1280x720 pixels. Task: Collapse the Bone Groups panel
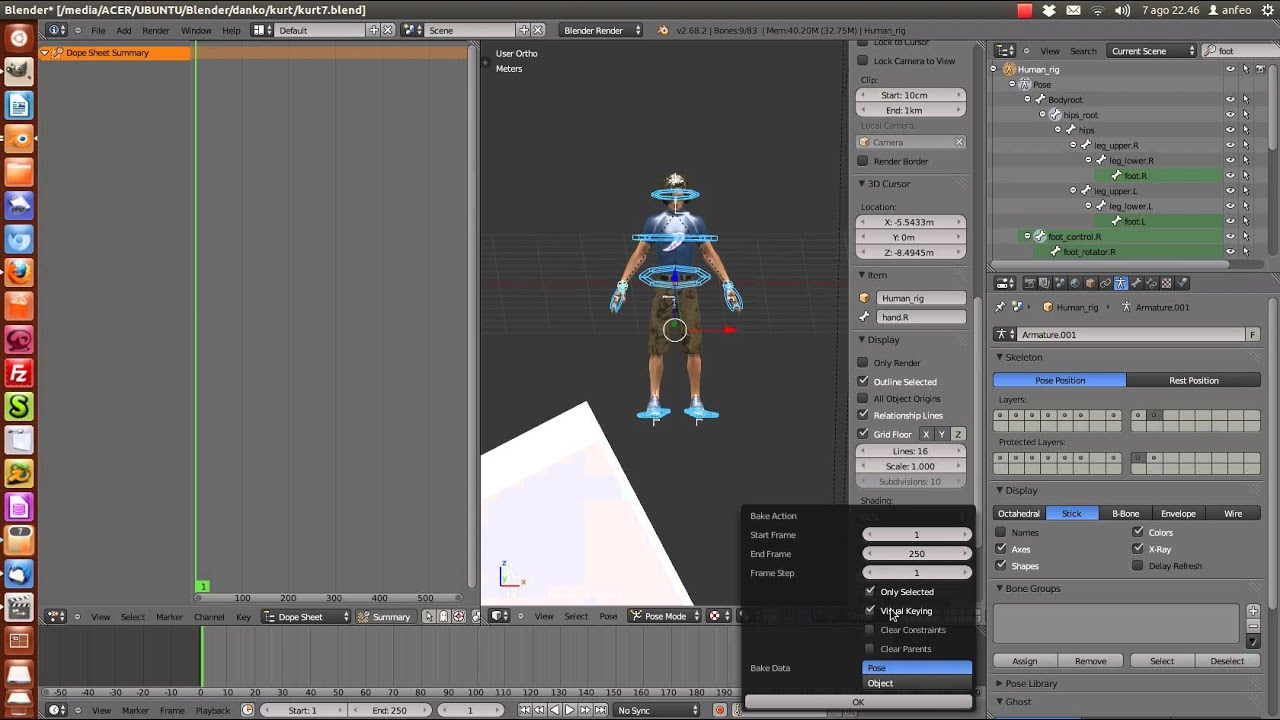coord(999,588)
